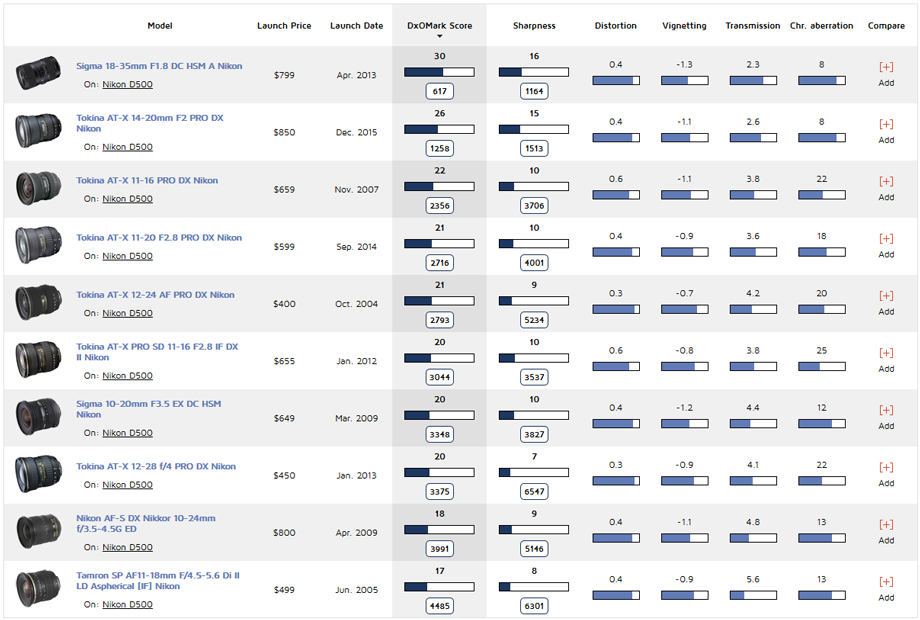
Task: Open Tokina PRO SD 11-16 II lens thumbnail
Action: [39, 359]
